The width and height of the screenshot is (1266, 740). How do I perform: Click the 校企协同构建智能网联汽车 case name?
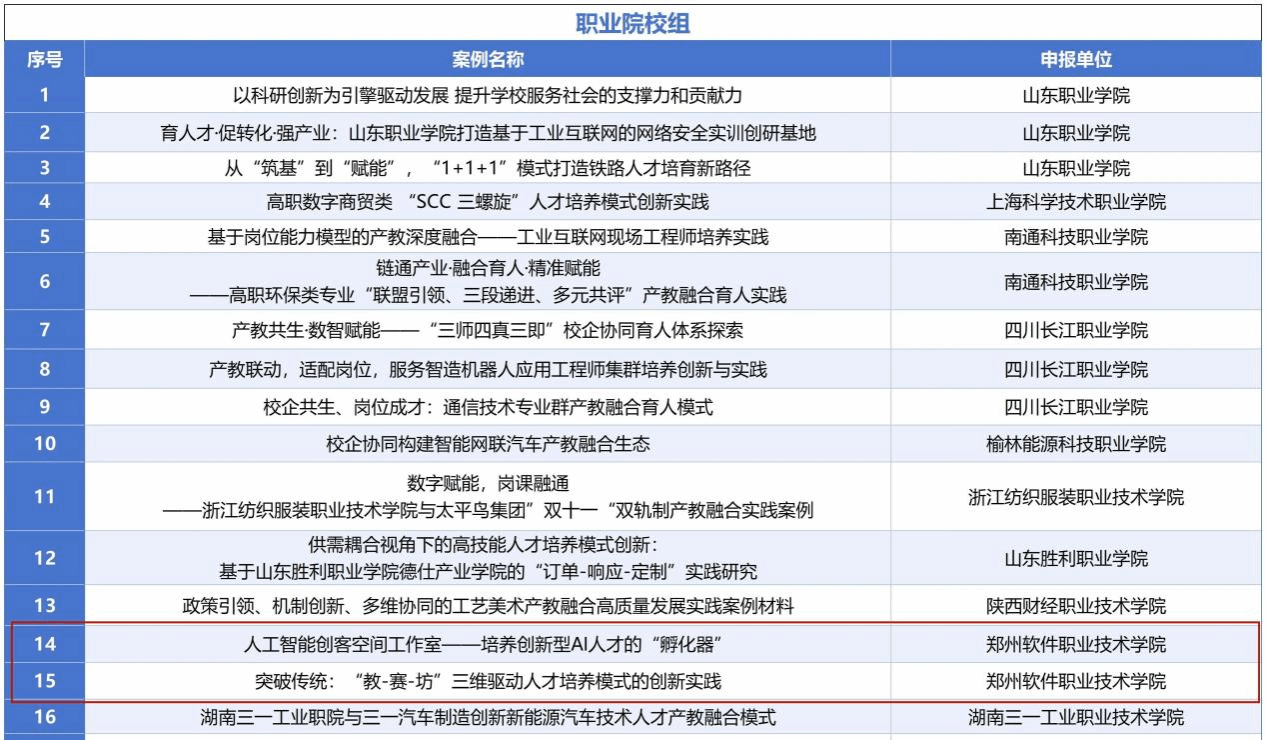point(487,444)
